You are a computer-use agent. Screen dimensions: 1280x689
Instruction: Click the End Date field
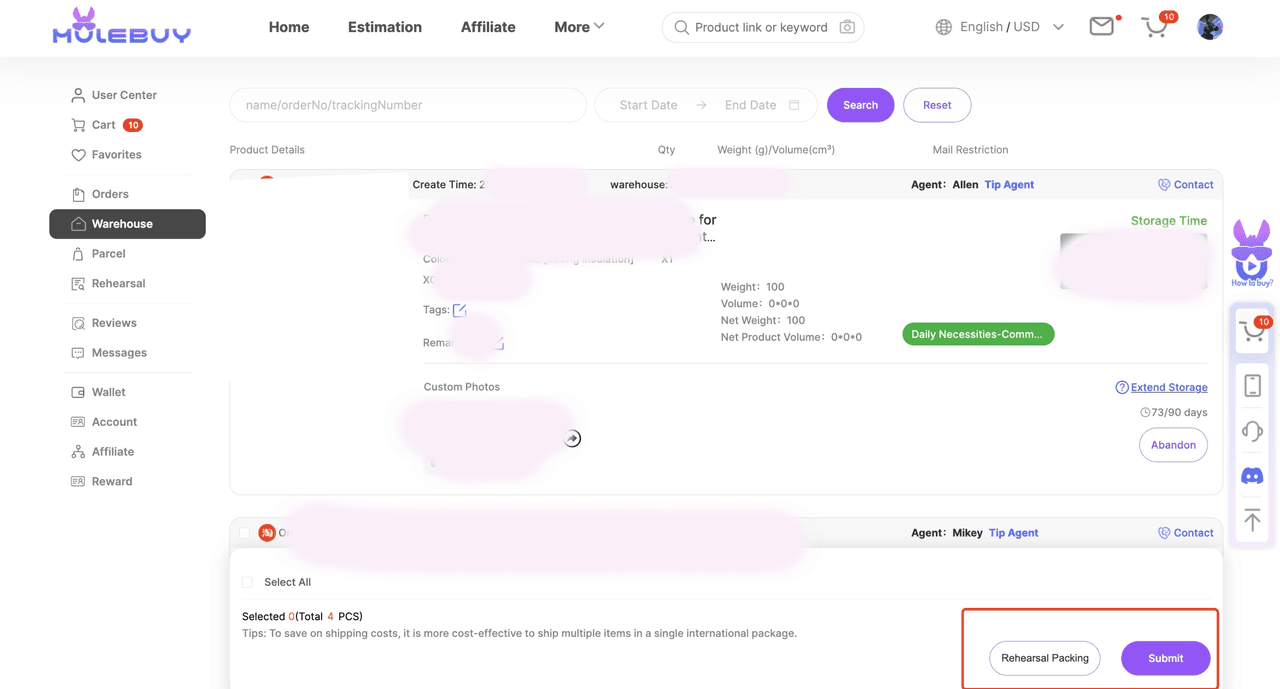click(x=750, y=105)
